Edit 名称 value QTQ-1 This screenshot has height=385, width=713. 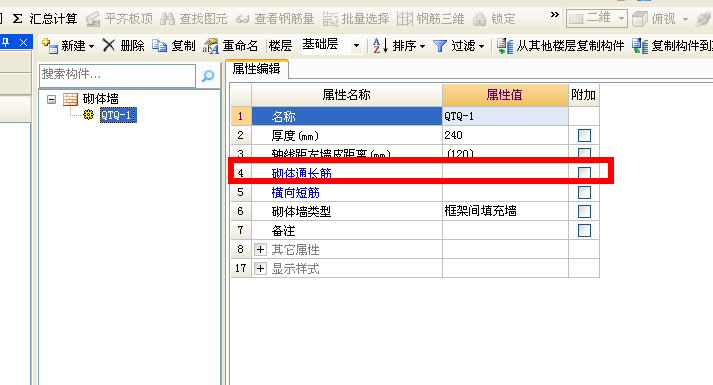(505, 116)
